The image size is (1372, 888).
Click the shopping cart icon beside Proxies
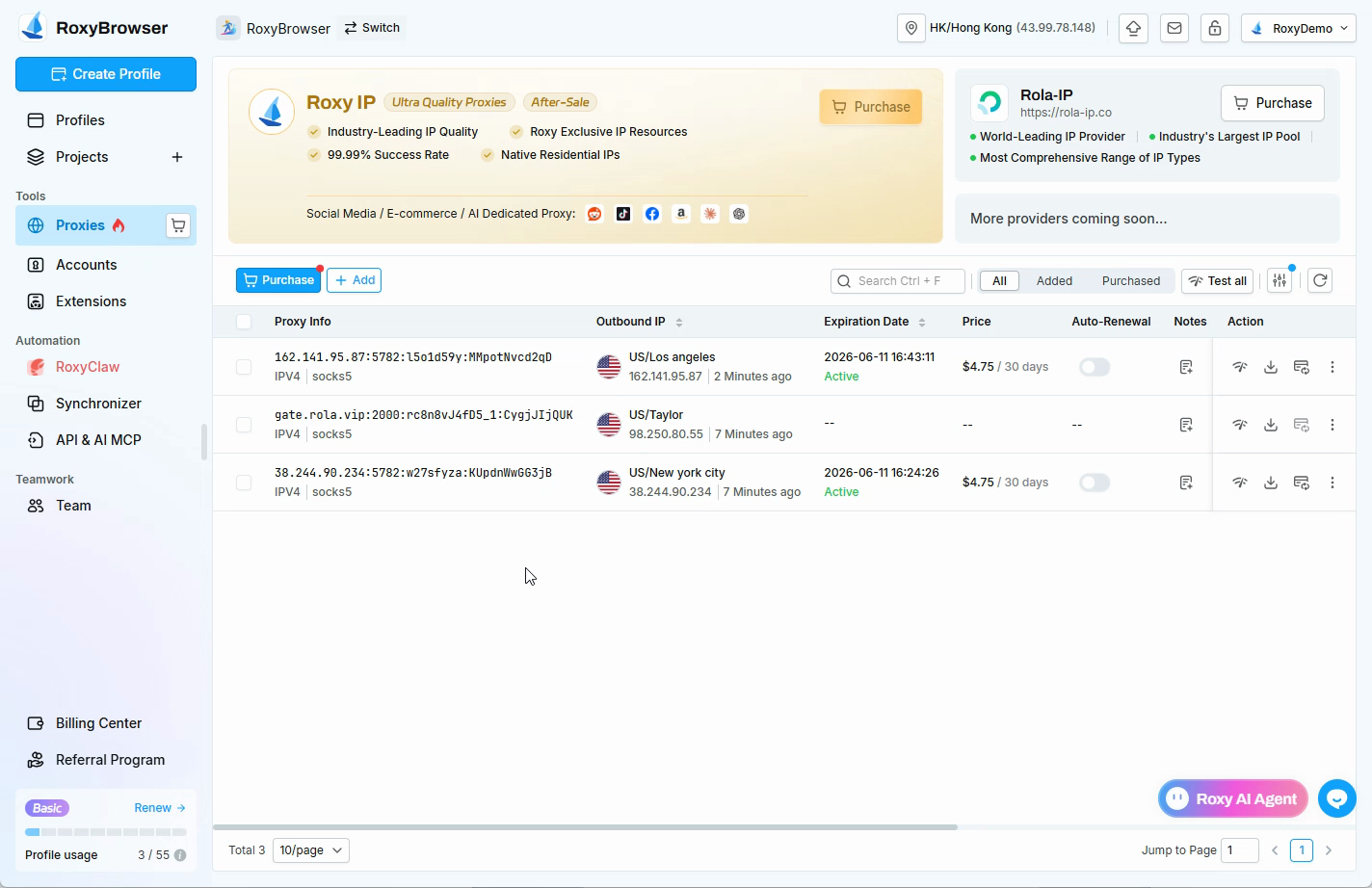[x=178, y=225]
